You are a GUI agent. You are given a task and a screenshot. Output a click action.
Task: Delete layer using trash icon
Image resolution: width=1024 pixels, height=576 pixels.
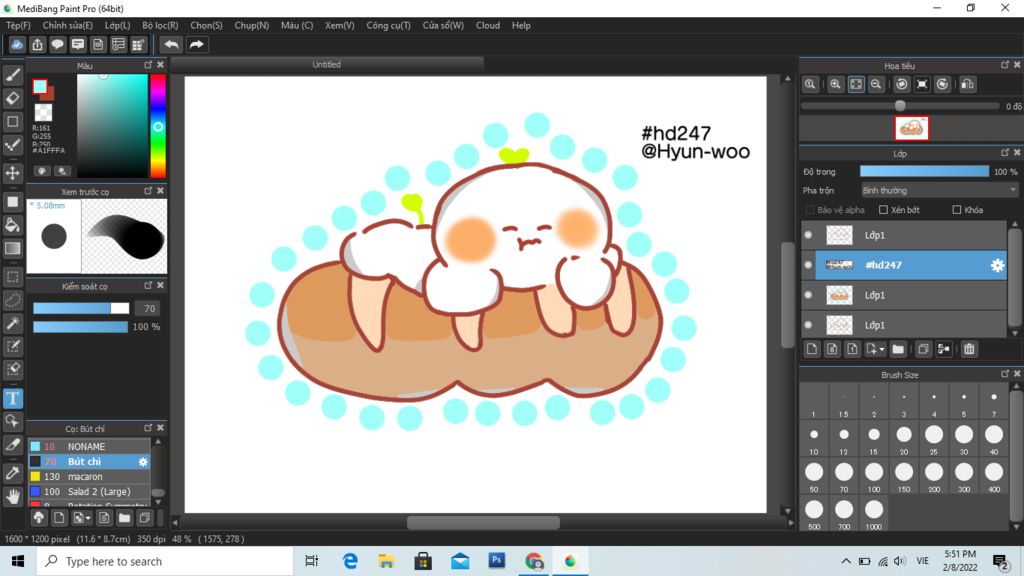(x=969, y=349)
